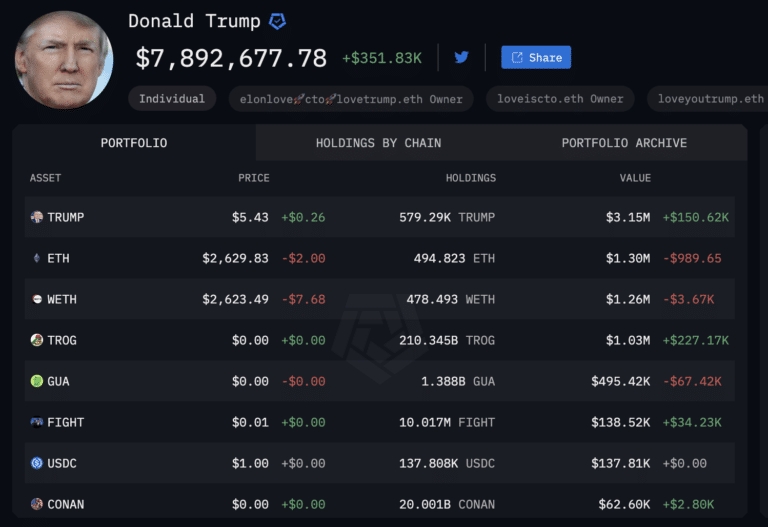This screenshot has width=768, height=527.
Task: Click the PRICE column header
Action: pyautogui.click(x=254, y=178)
